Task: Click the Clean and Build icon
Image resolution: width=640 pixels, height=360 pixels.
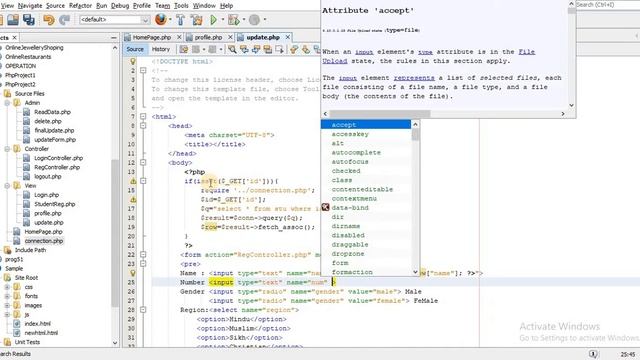Action: point(197,19)
